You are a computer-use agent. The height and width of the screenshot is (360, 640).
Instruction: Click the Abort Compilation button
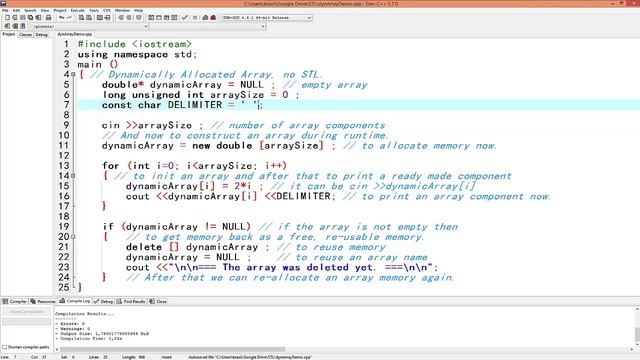click(27, 312)
